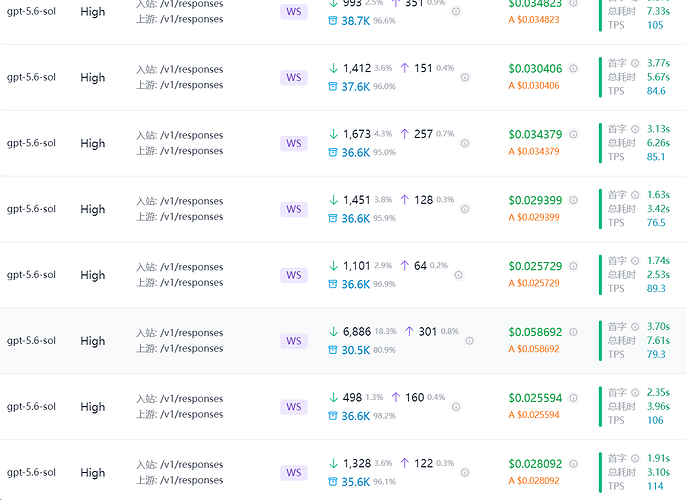
Task: Click input token count 1,412
Action: click(357, 68)
